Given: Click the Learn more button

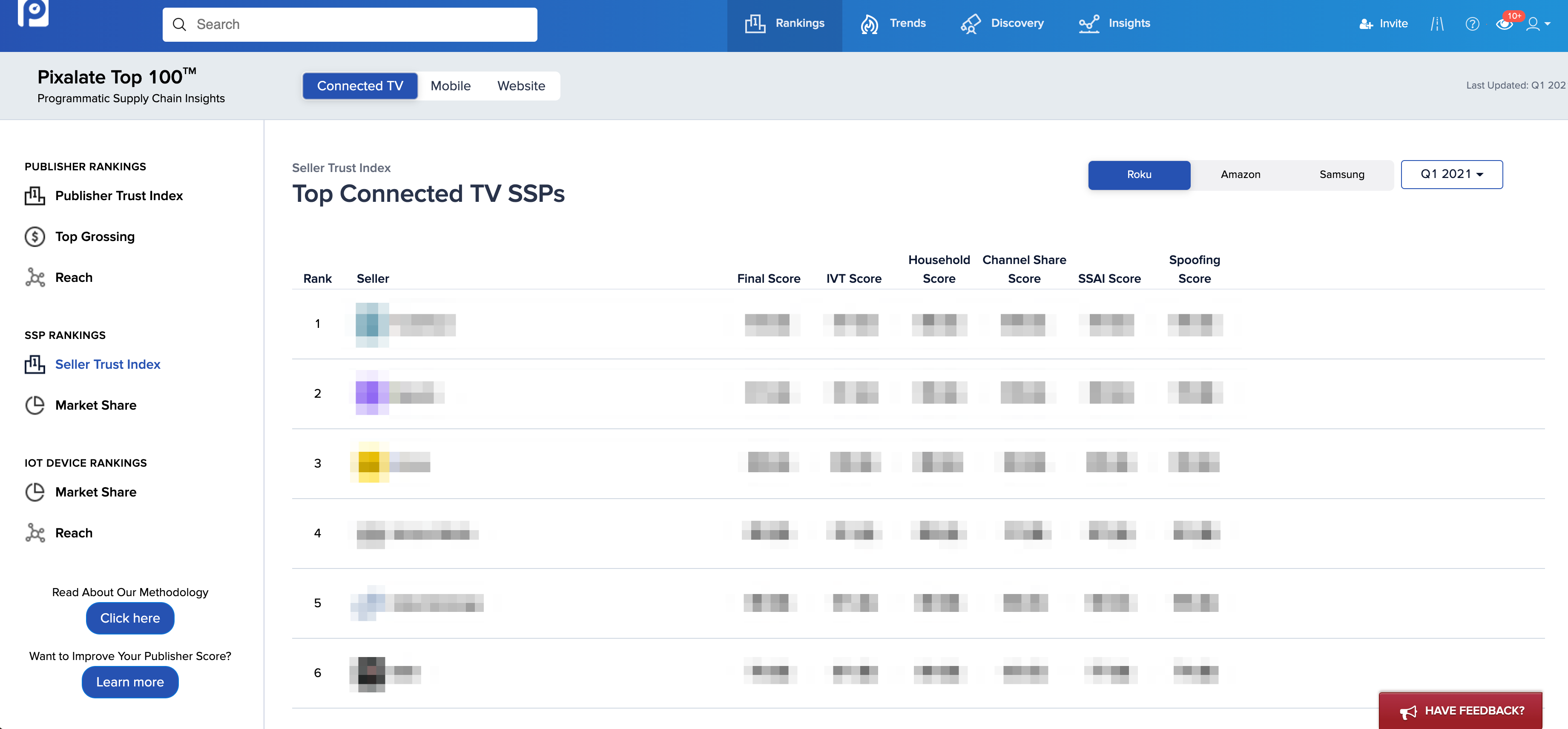Looking at the screenshot, I should (x=129, y=682).
